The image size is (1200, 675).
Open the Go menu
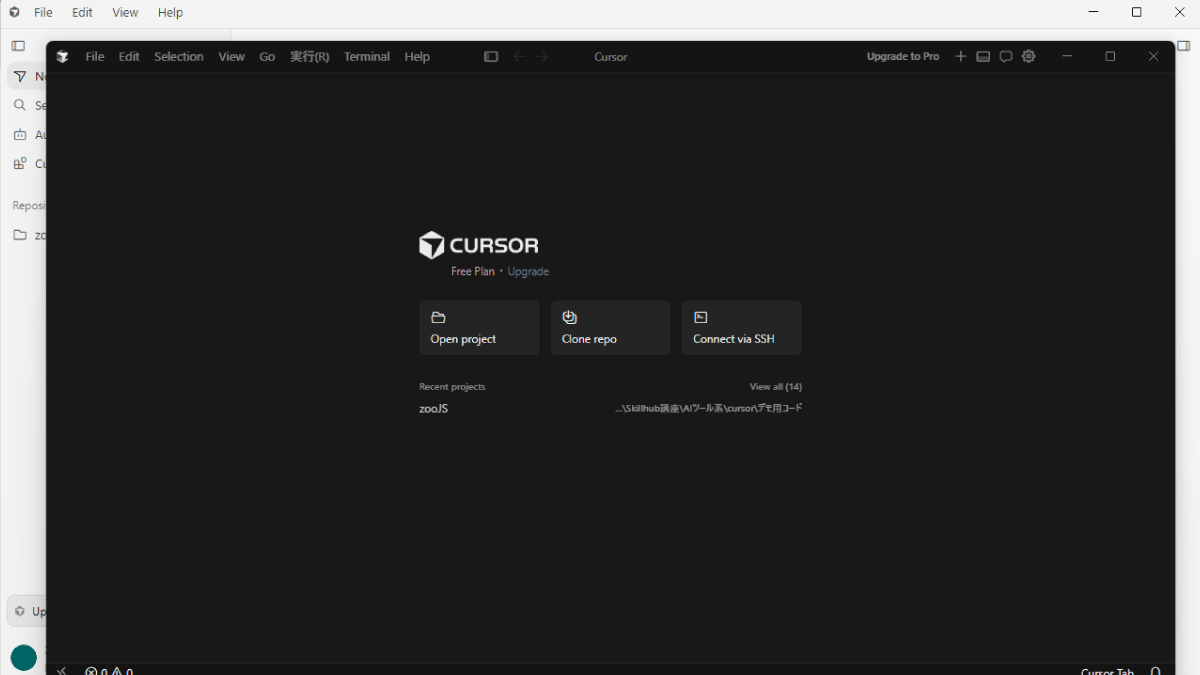[x=267, y=57]
